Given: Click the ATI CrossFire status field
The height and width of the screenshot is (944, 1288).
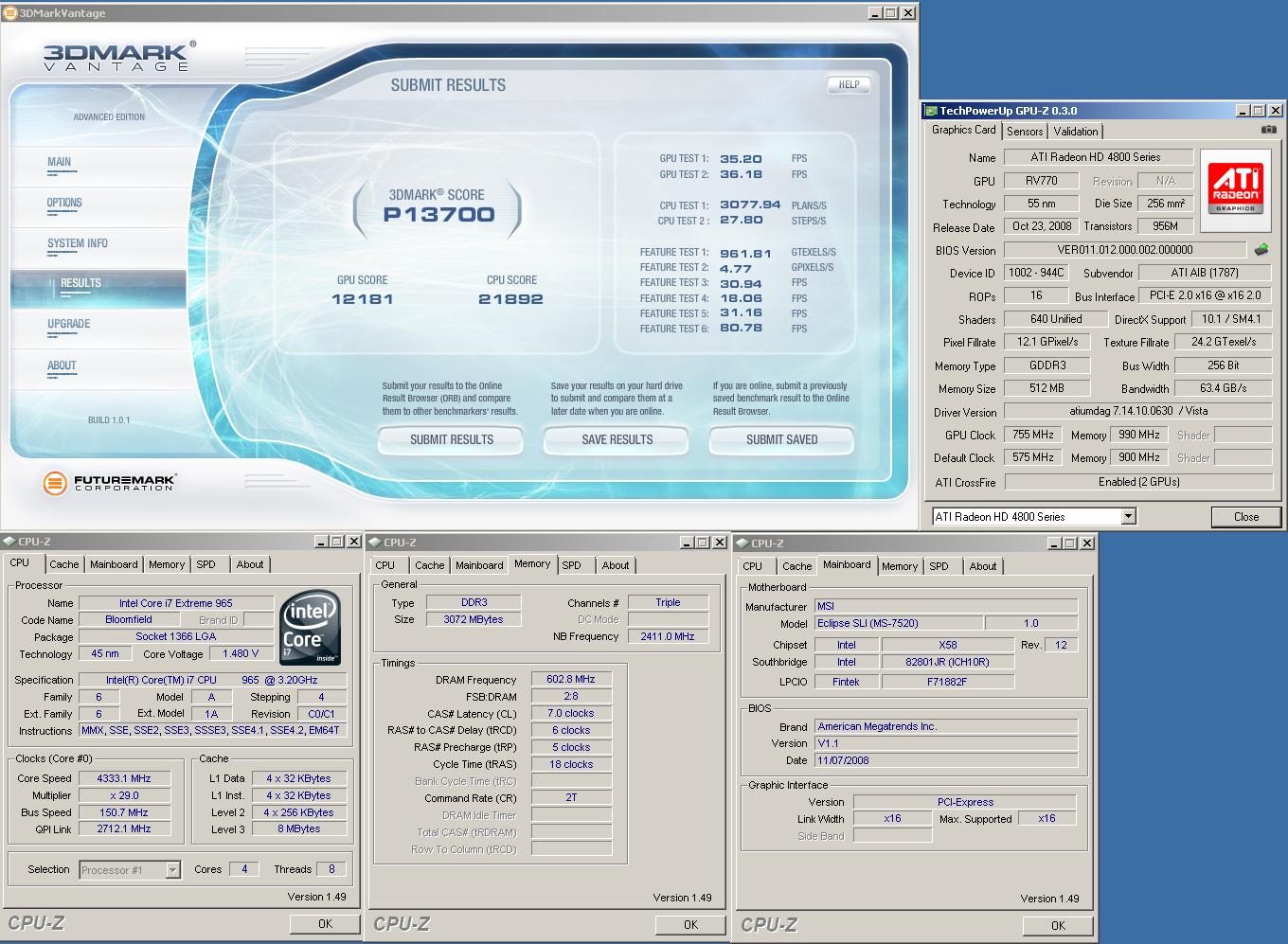Looking at the screenshot, I should 1138,482.
